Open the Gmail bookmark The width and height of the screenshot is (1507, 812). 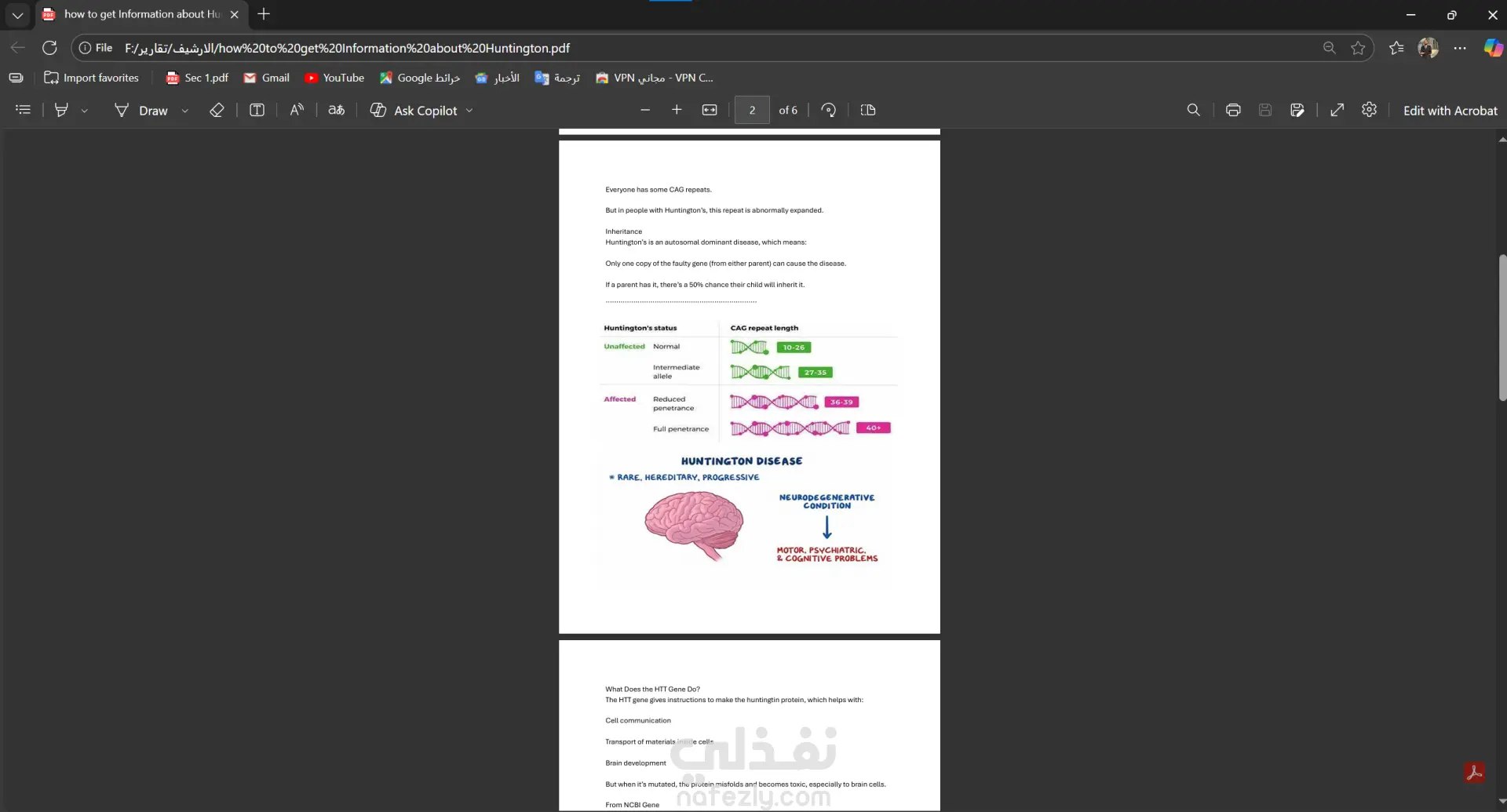coord(266,78)
